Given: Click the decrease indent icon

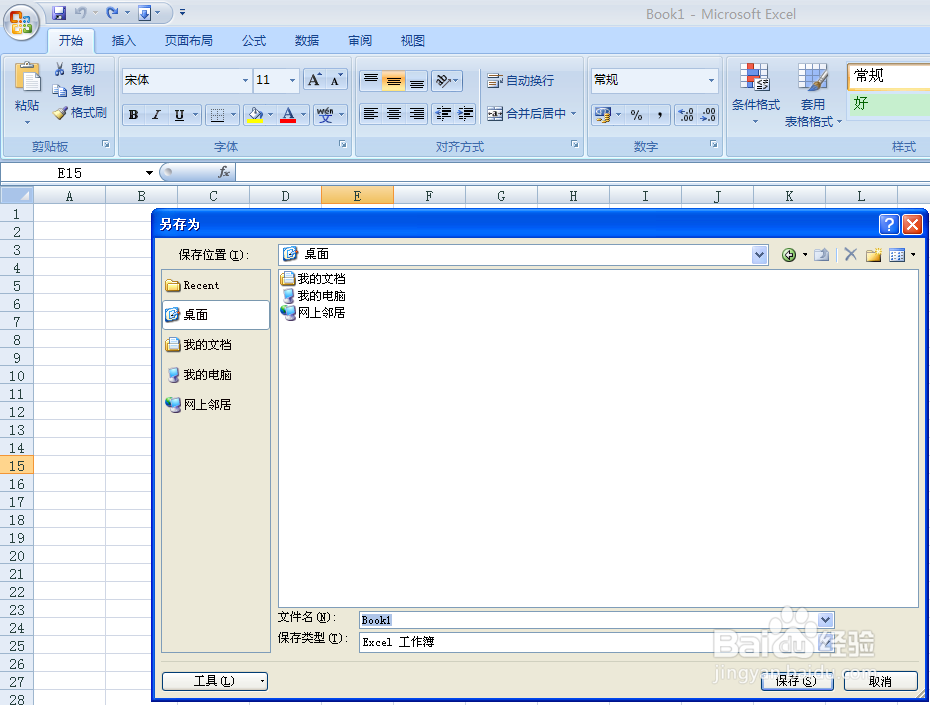Looking at the screenshot, I should [x=443, y=113].
